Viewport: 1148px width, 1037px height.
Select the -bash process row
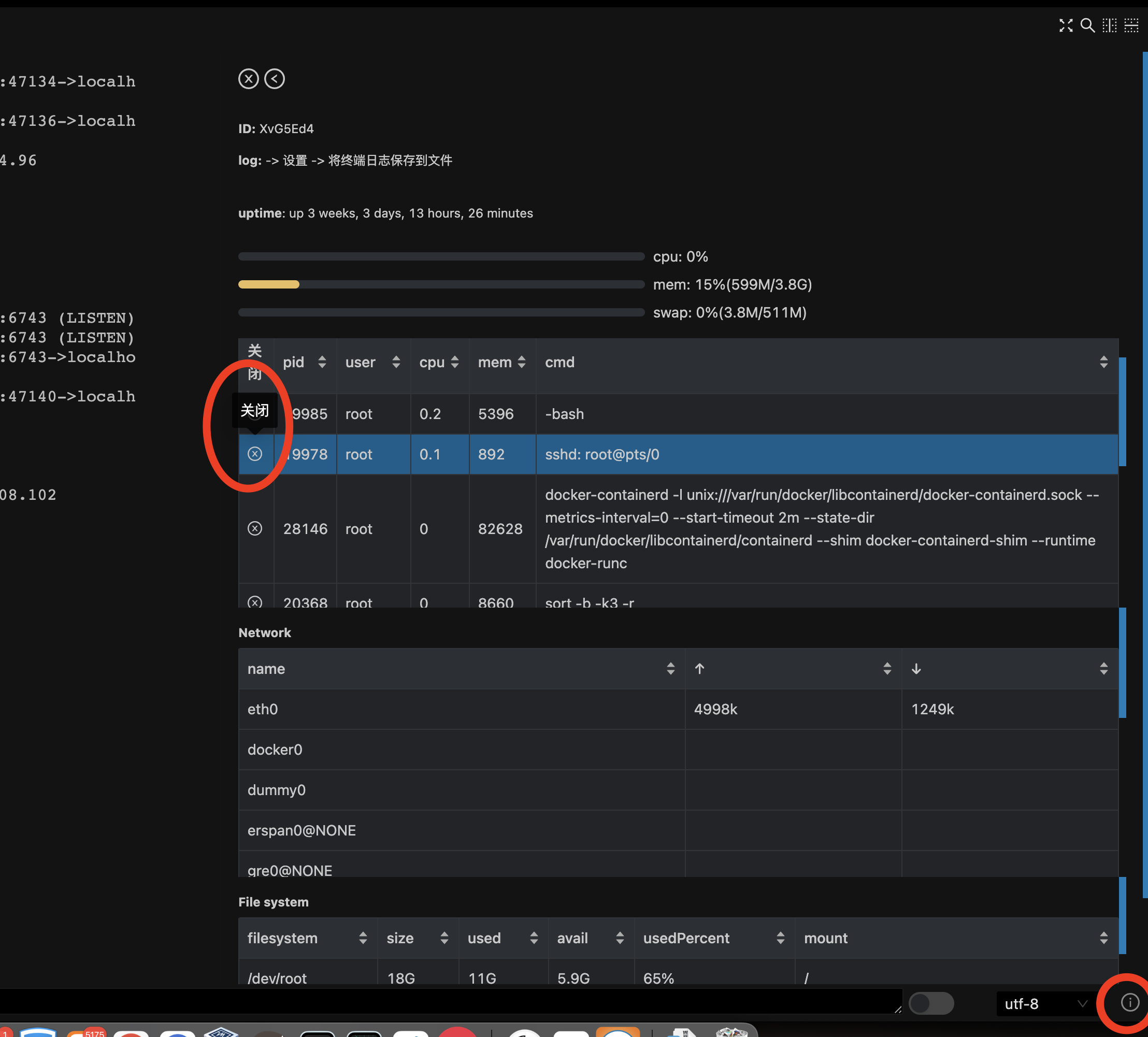[x=678, y=414]
